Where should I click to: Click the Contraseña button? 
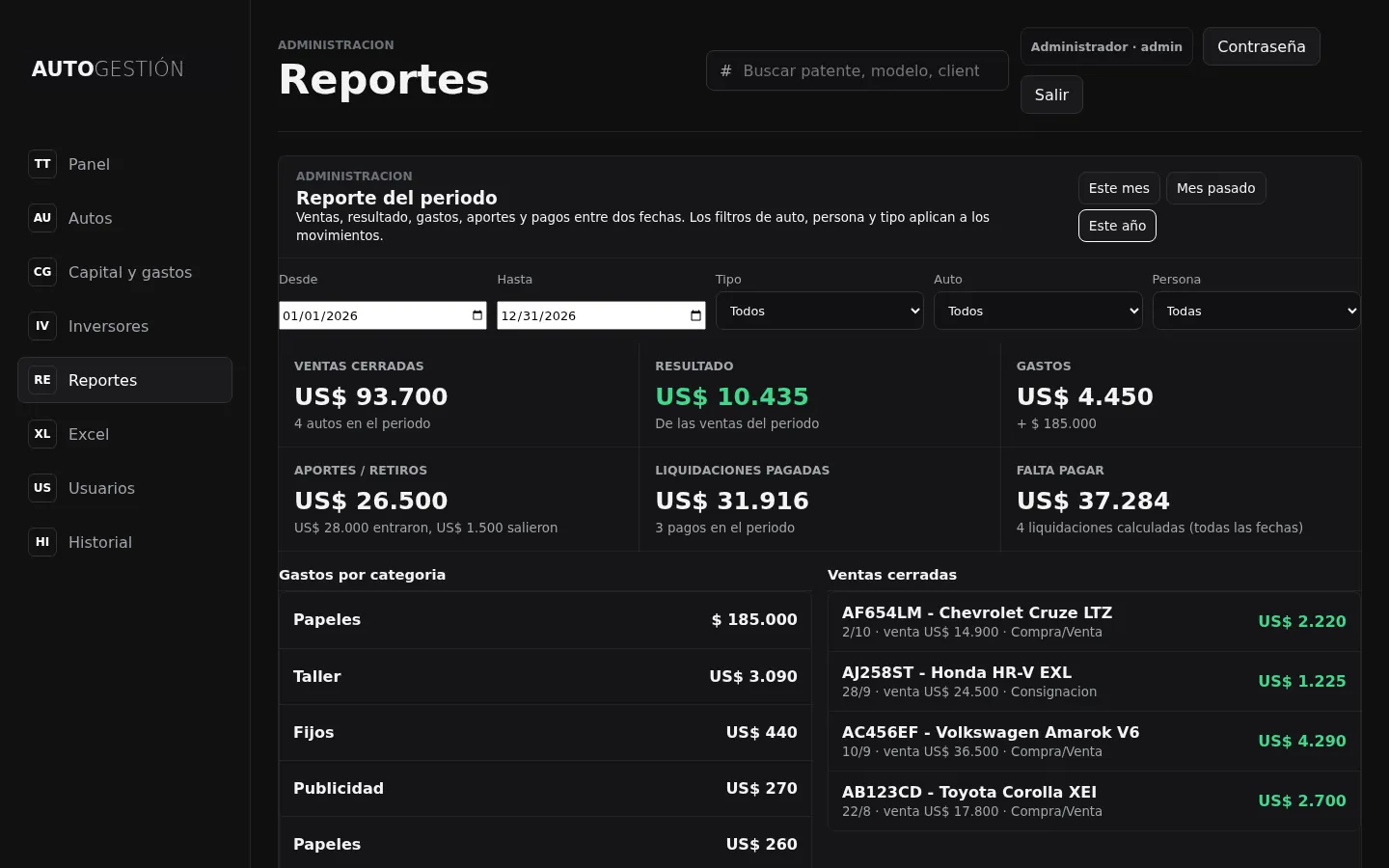pos(1262,46)
